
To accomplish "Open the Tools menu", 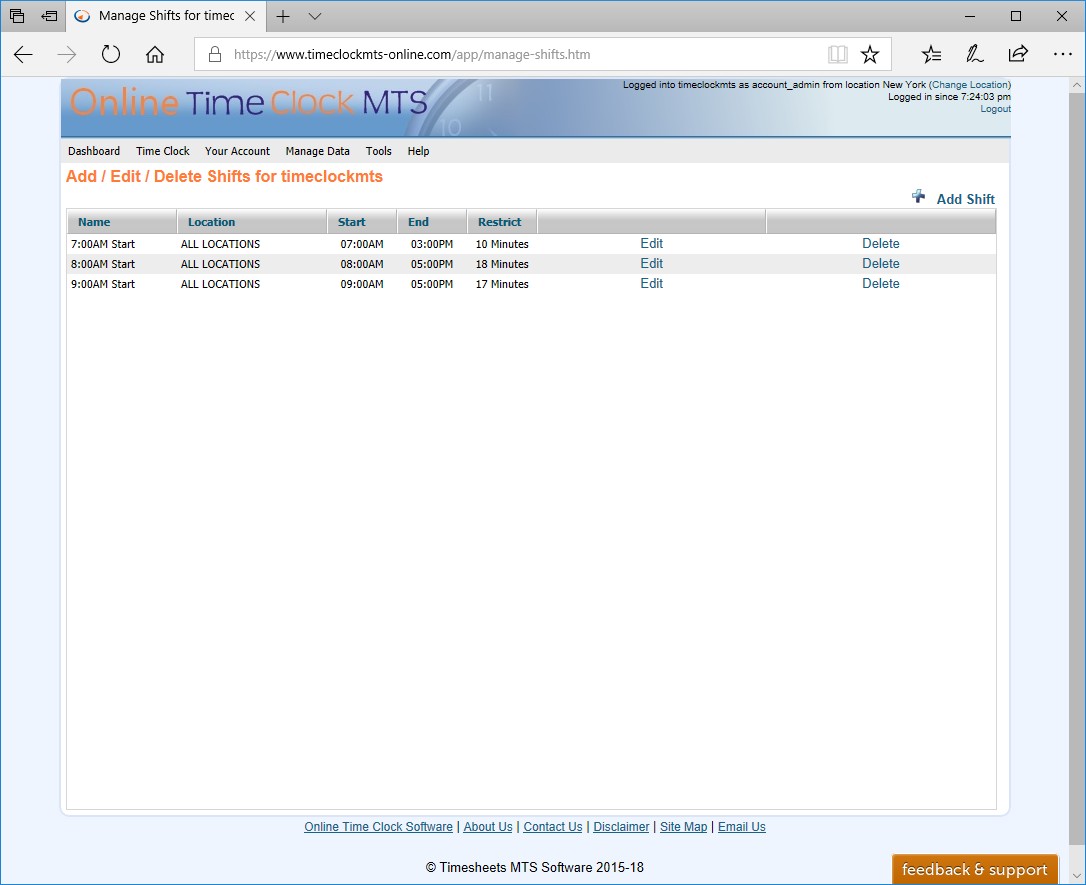I will (x=378, y=151).
